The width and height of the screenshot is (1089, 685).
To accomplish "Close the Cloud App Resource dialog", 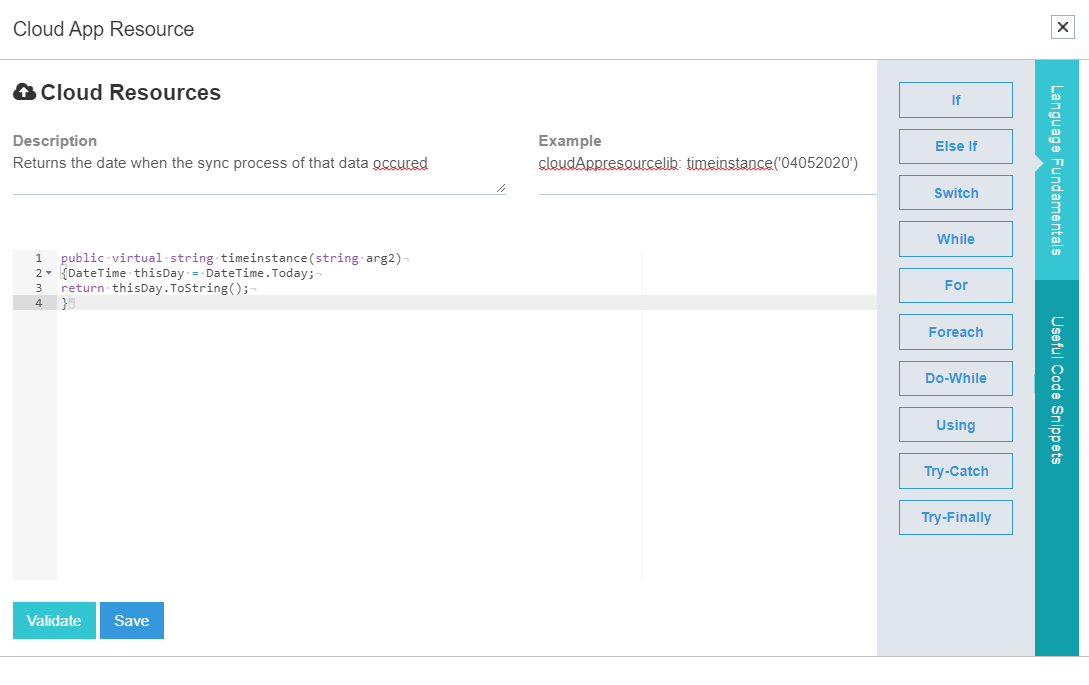I will click(1062, 27).
